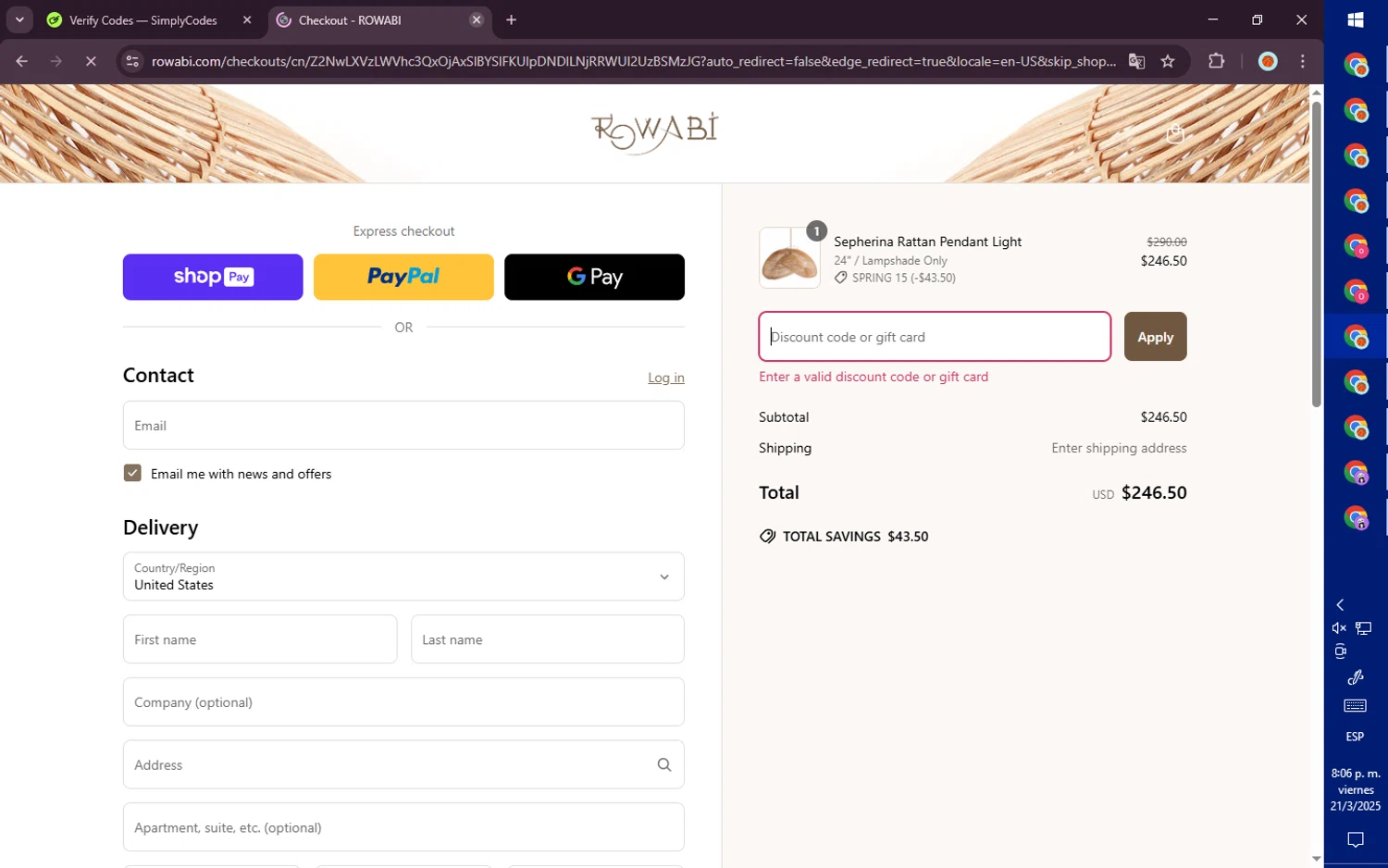Focus the Discount code or gift card field
The height and width of the screenshot is (868, 1388).
(935, 337)
